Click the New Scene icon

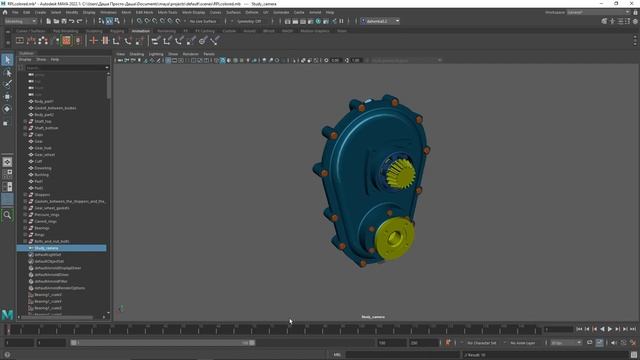pyautogui.click(x=49, y=21)
